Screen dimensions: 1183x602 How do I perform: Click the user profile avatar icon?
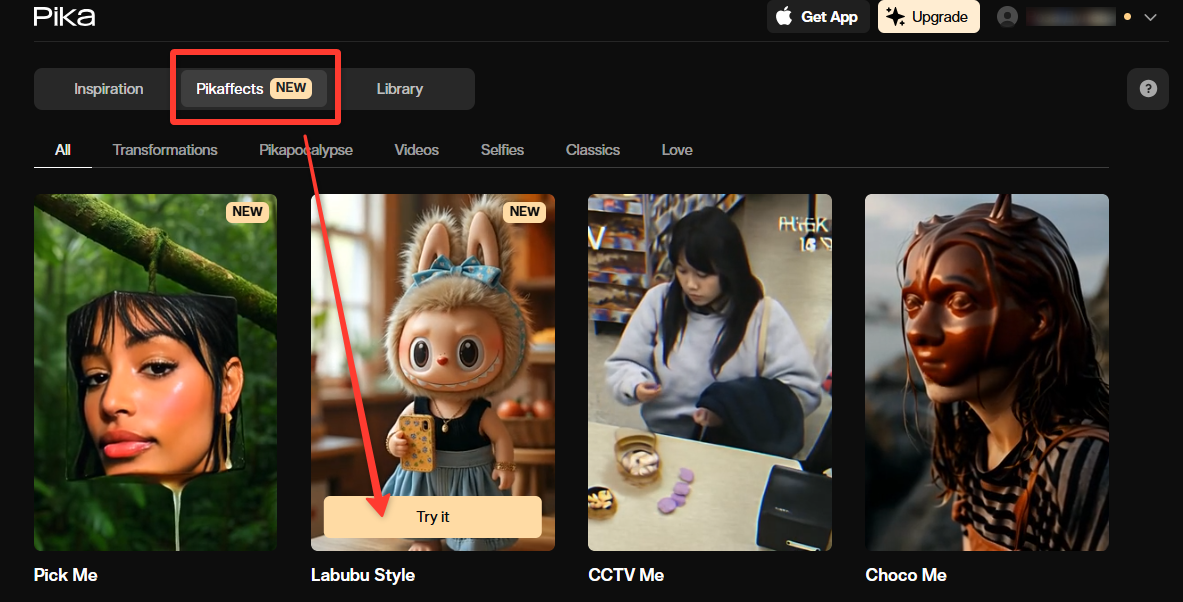[1008, 17]
